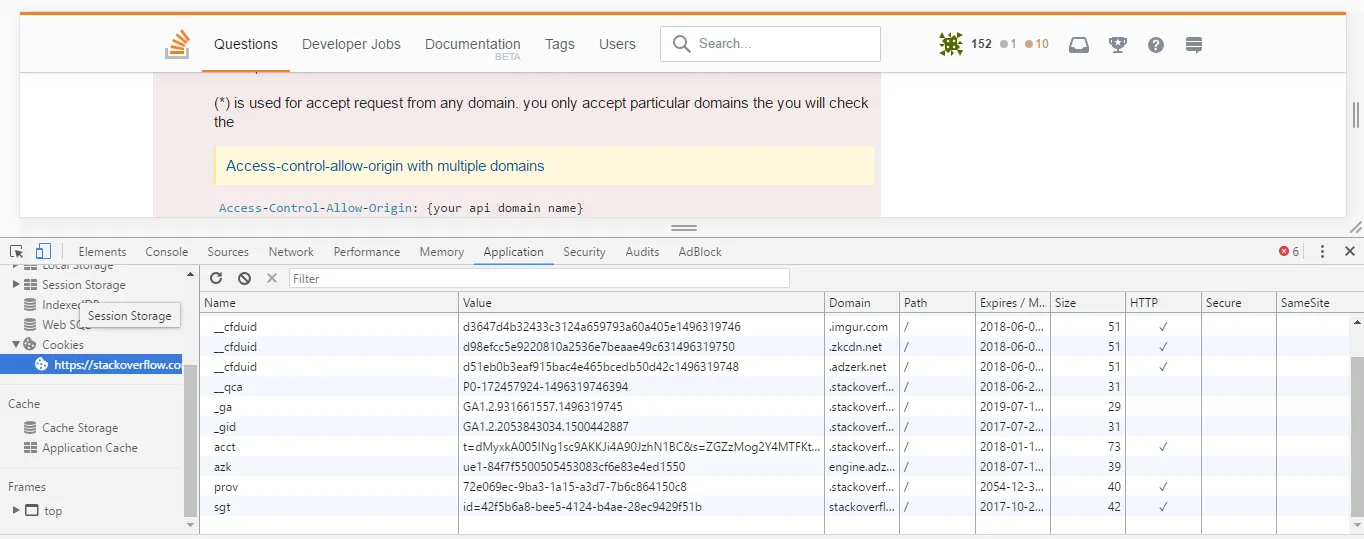The image size is (1364, 539).
Task: Open the Stack Exchange site switcher icon
Action: click(1193, 45)
